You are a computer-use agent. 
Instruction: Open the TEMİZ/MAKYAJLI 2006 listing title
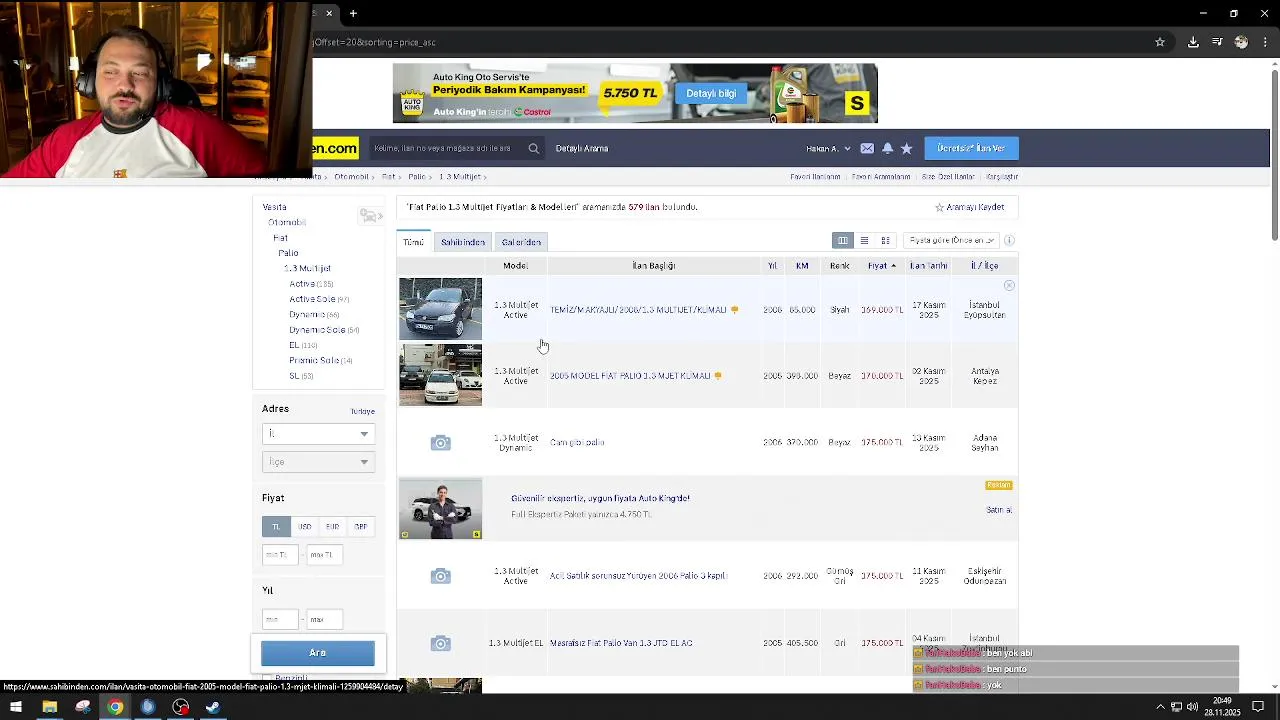click(638, 310)
